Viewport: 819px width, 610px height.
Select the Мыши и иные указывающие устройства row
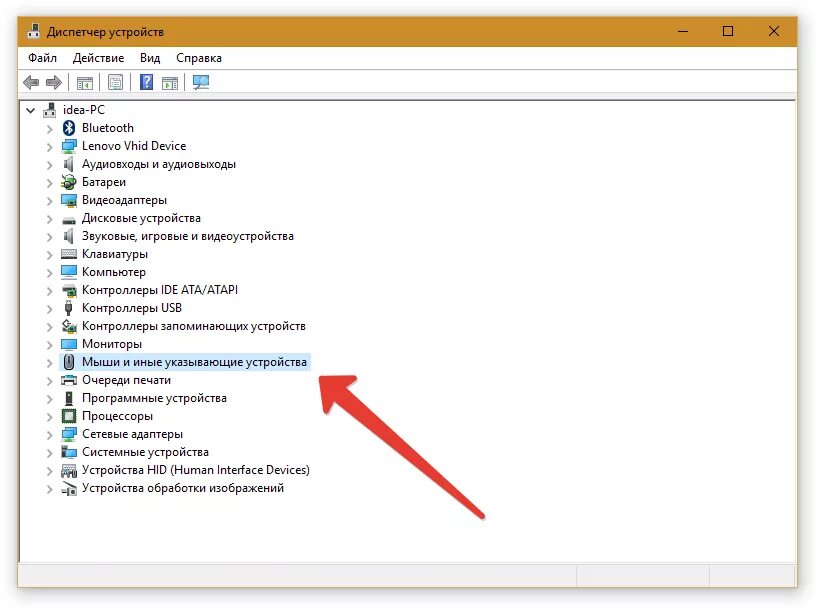coord(185,362)
